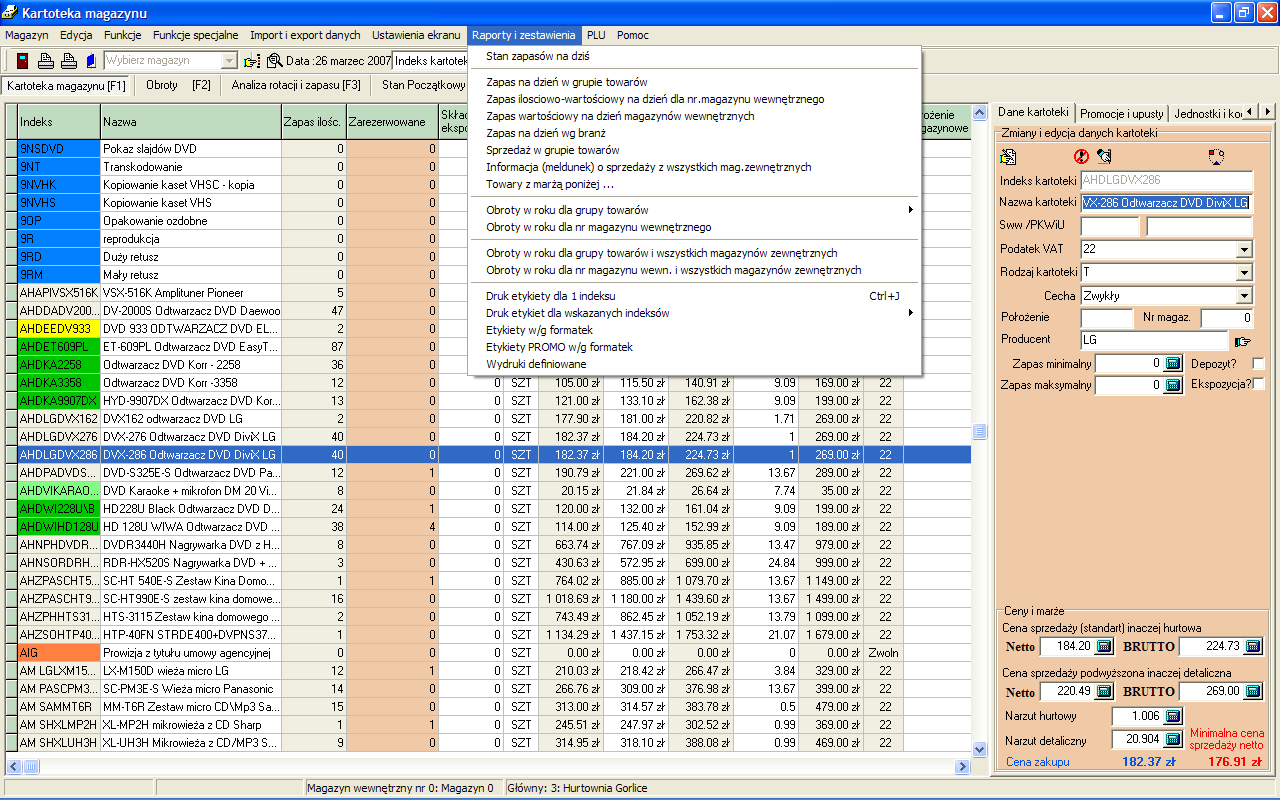Image resolution: width=1280 pixels, height=800 pixels.
Task: Expand the Rodzaj kartoteki dropdown
Action: point(1244,272)
